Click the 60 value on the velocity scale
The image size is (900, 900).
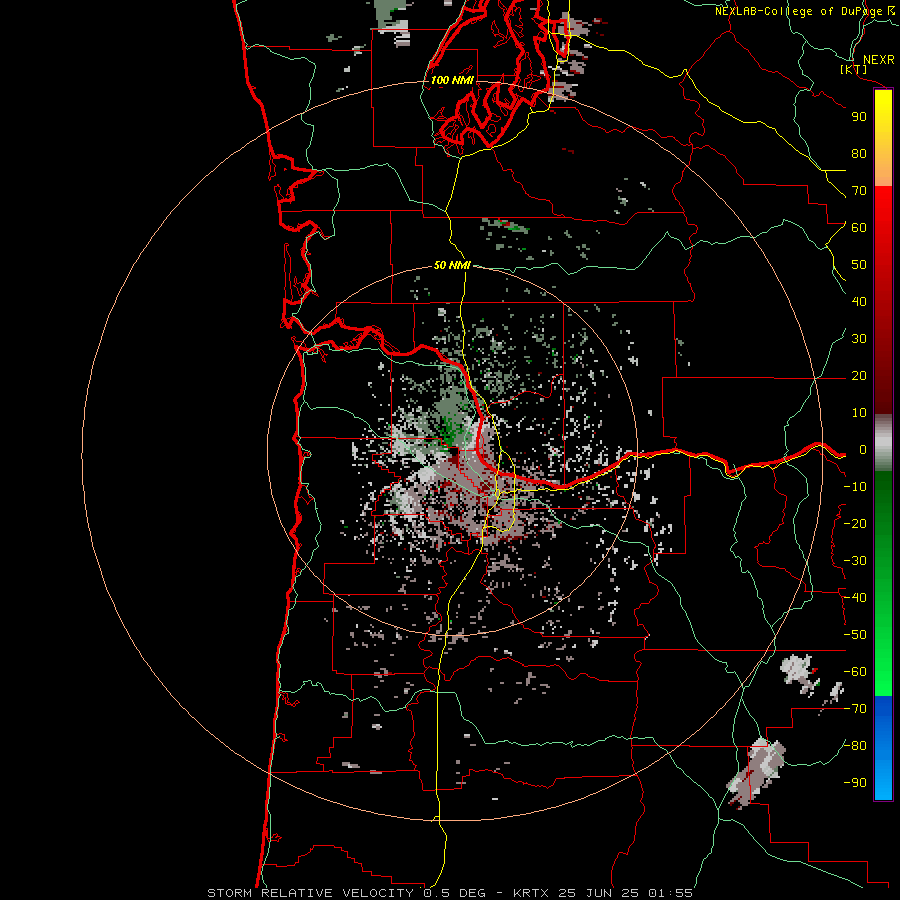[x=859, y=228]
